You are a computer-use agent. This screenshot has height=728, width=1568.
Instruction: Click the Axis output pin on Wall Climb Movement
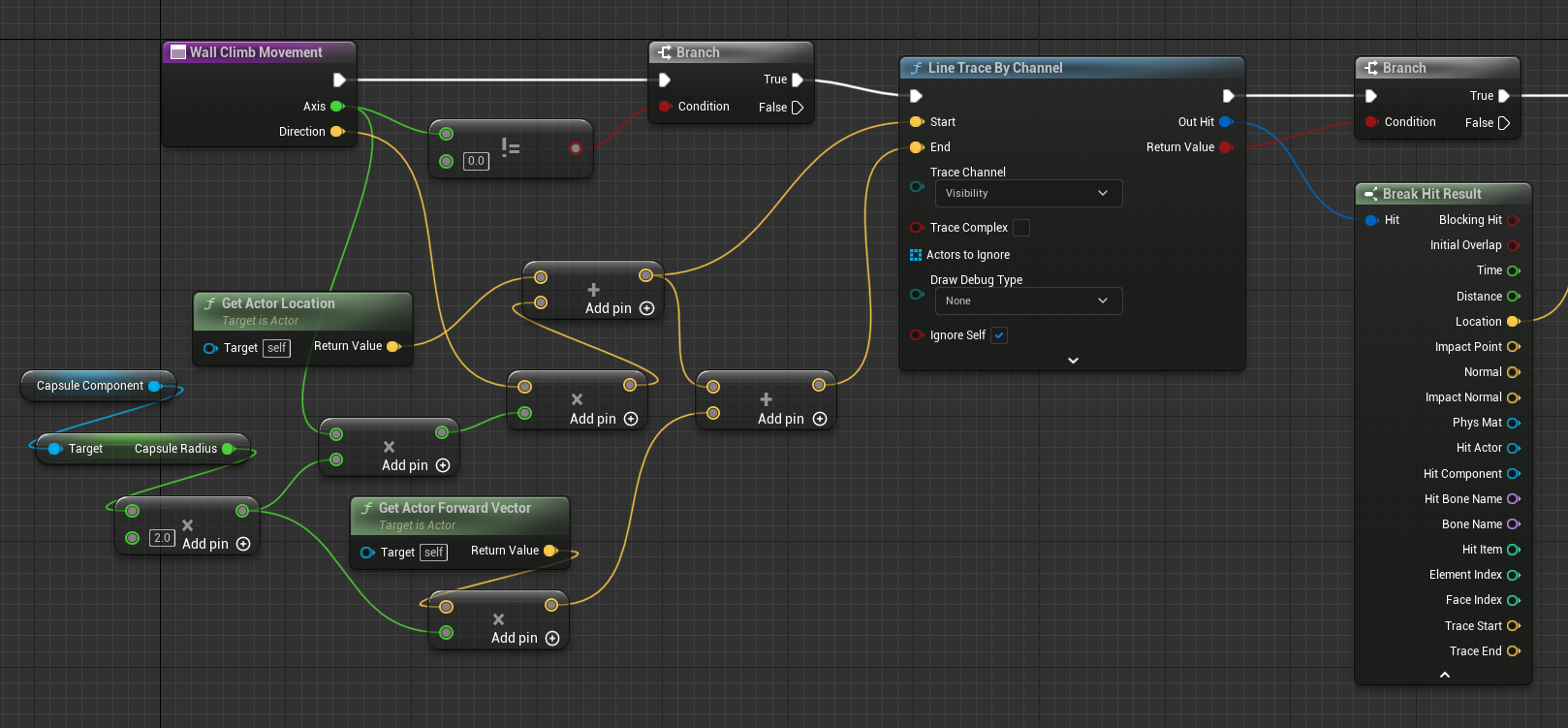[x=337, y=107]
